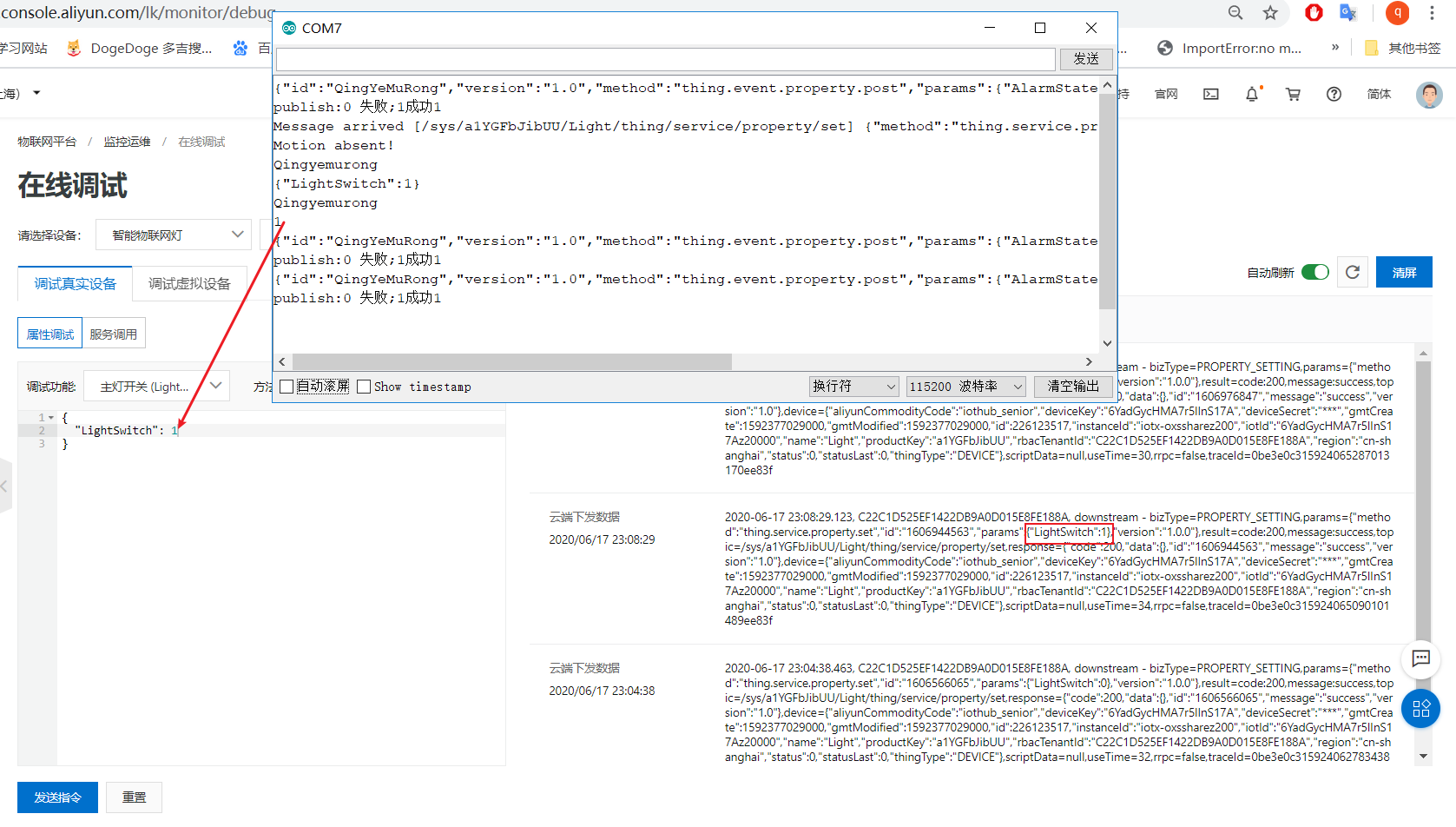Open the Chrome three-dot menu
Image resolution: width=1456 pixels, height=827 pixels.
pos(1432,12)
